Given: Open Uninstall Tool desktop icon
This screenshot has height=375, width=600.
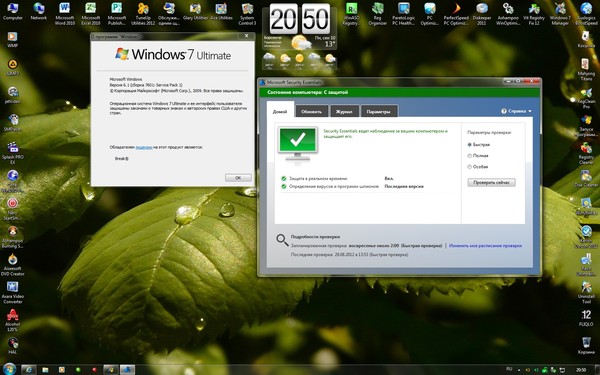Looking at the screenshot, I should point(586,292).
